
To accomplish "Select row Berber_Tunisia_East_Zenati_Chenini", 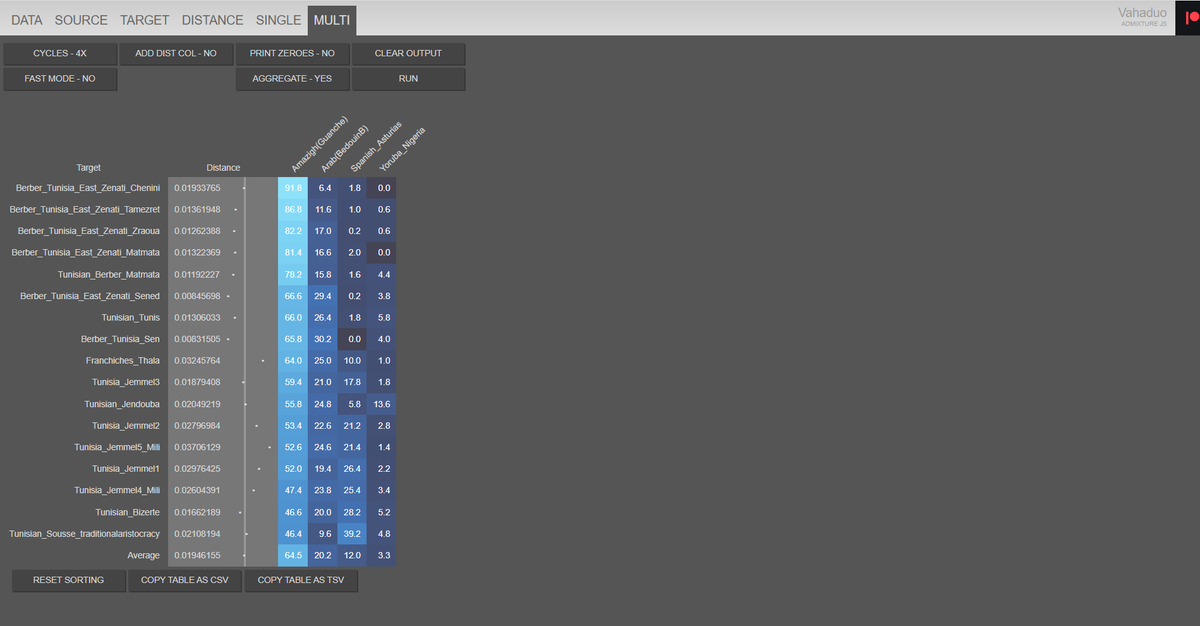I will pyautogui.click(x=88, y=188).
